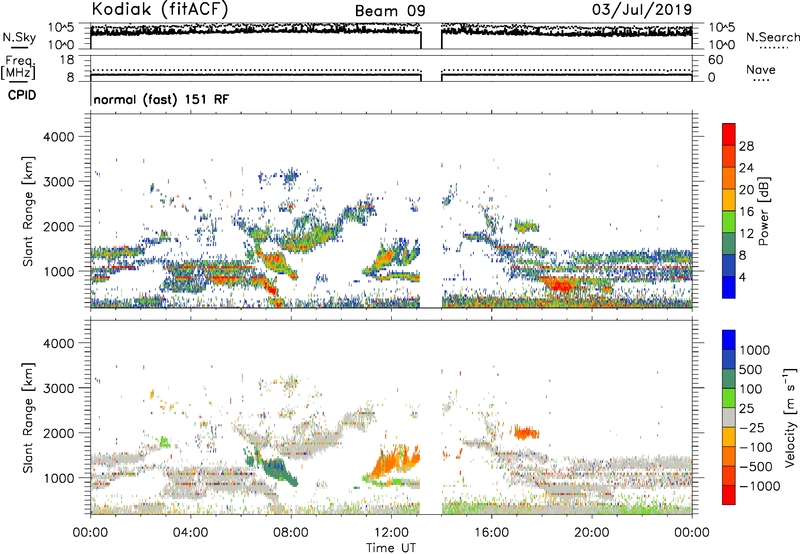The image size is (800, 554).
Task: Click the '-25' label on the Velocity color bar
Action: (751, 428)
